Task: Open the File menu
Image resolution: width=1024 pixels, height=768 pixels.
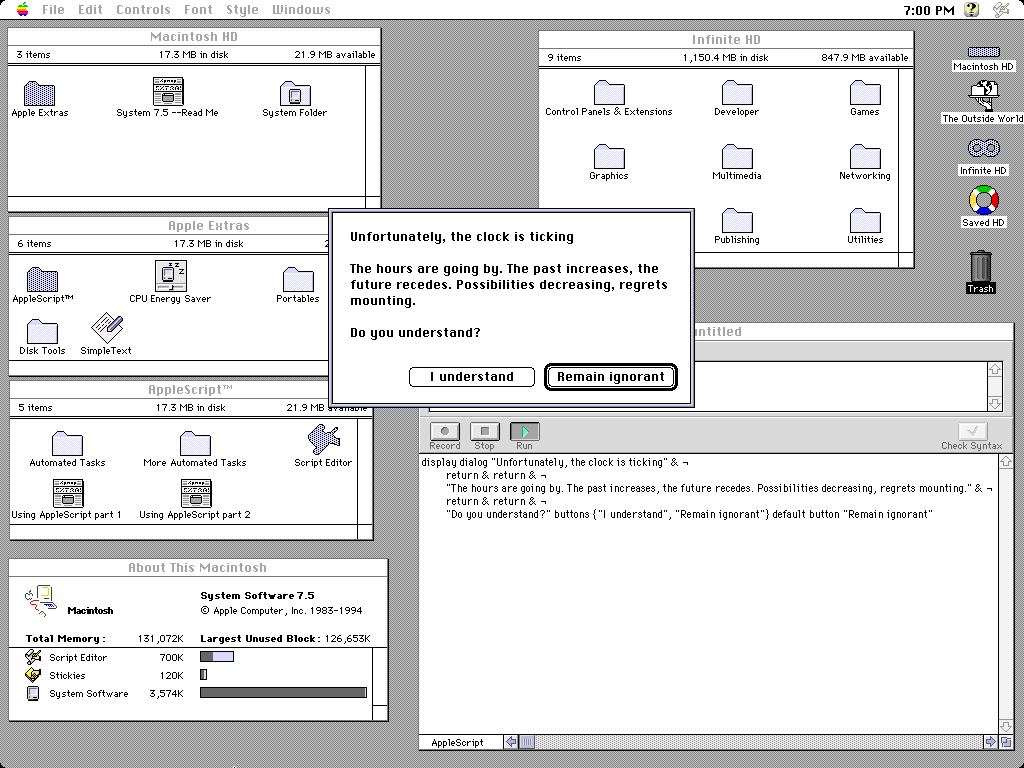Action: [53, 10]
